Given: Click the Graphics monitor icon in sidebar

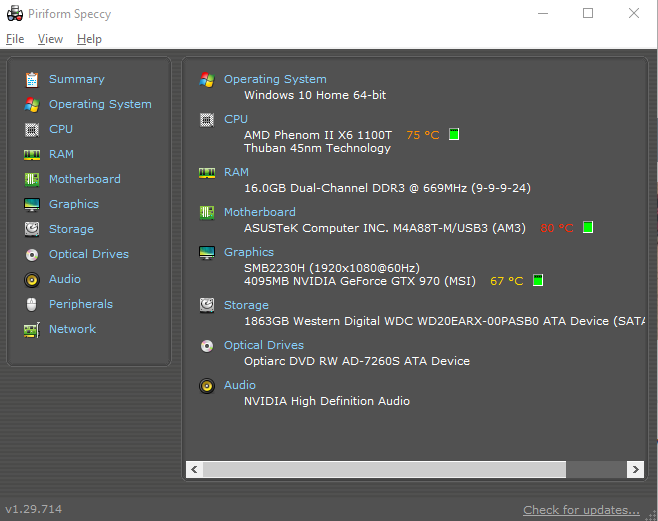Looking at the screenshot, I should coord(32,205).
